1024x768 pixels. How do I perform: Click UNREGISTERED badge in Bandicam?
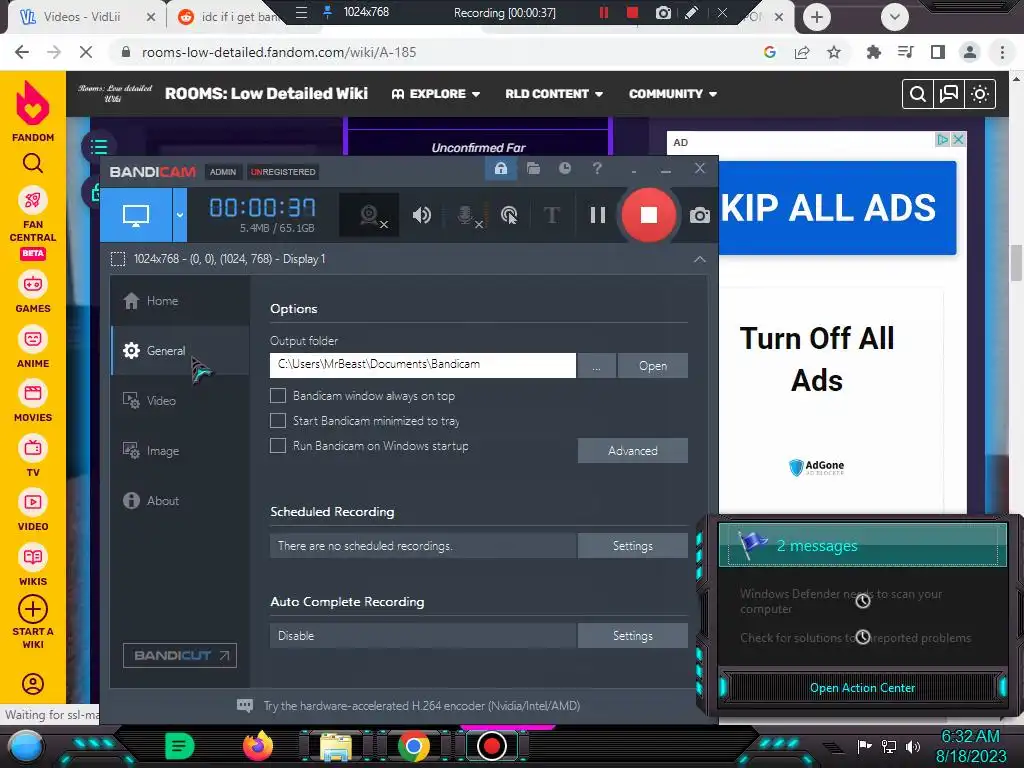[283, 172]
